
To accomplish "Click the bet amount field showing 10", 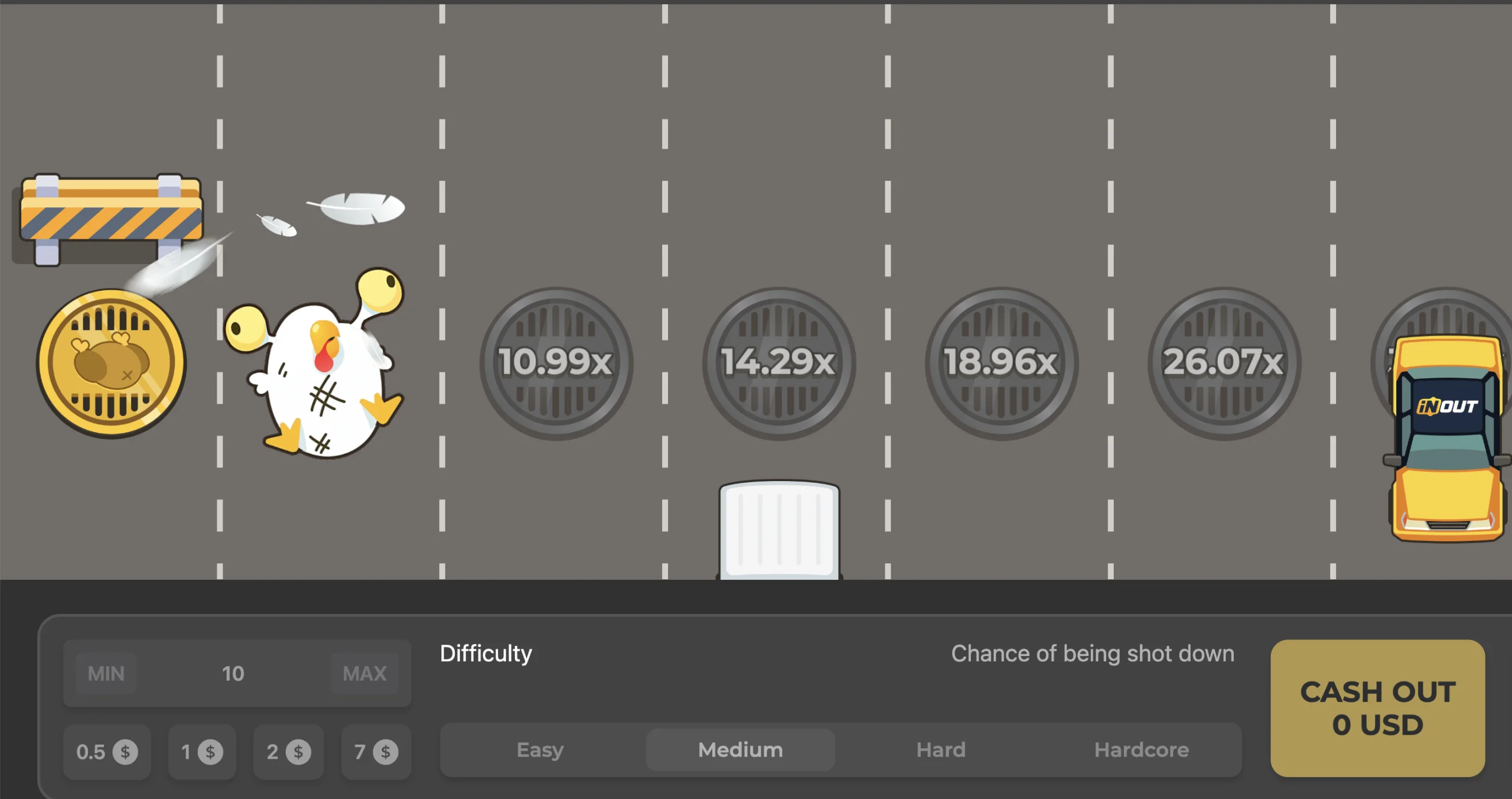I will pos(233,673).
